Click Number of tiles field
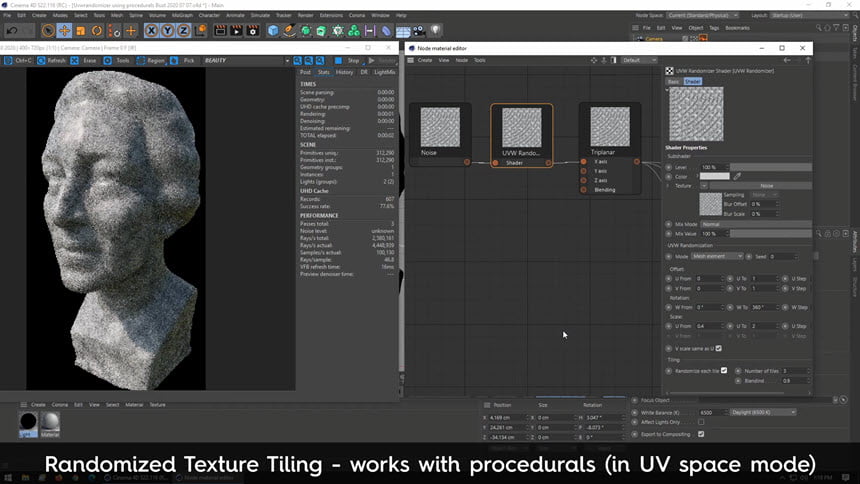 click(x=795, y=371)
